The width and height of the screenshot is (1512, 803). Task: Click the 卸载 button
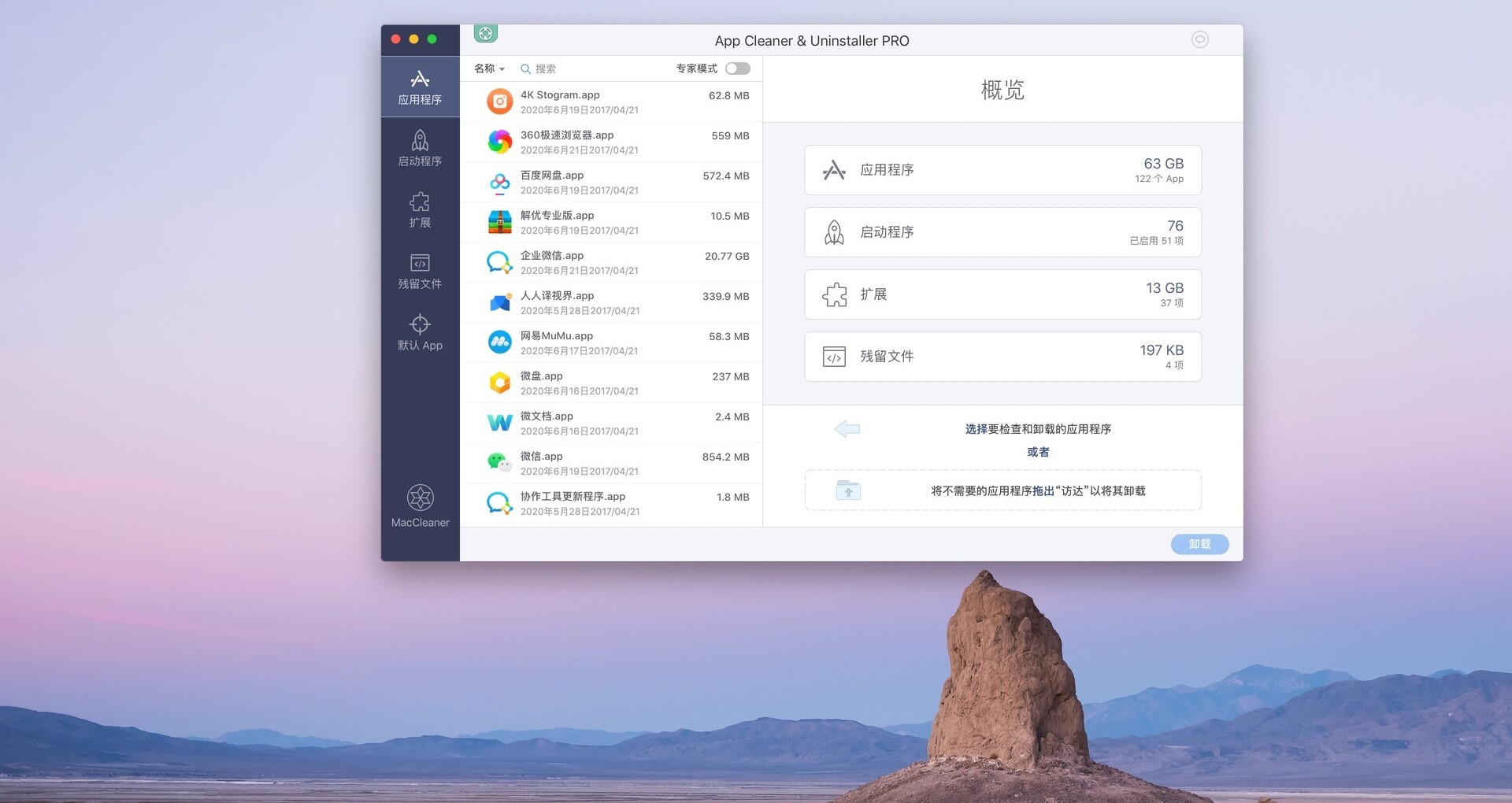[1199, 544]
